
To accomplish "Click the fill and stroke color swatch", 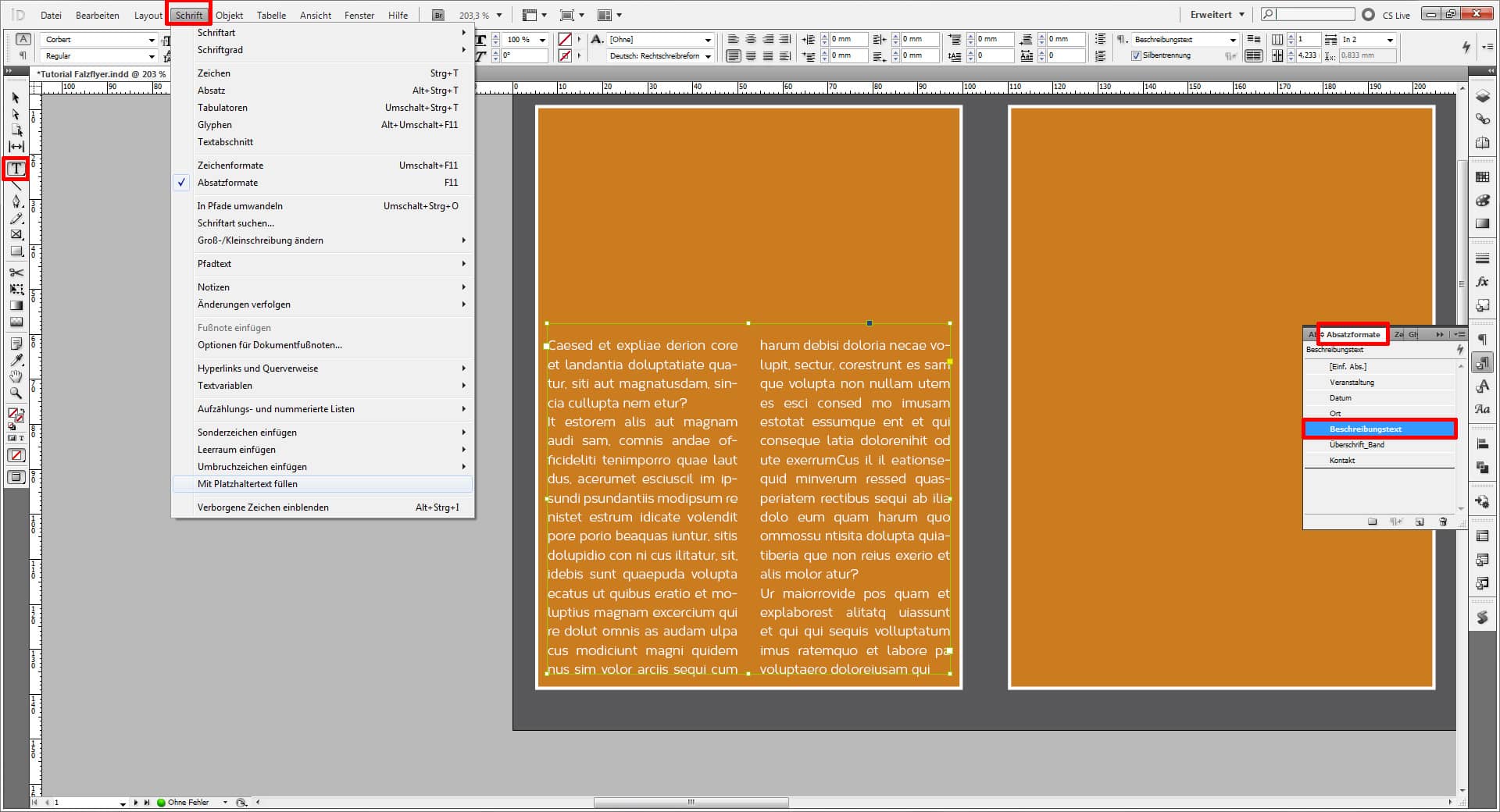I will click(15, 415).
